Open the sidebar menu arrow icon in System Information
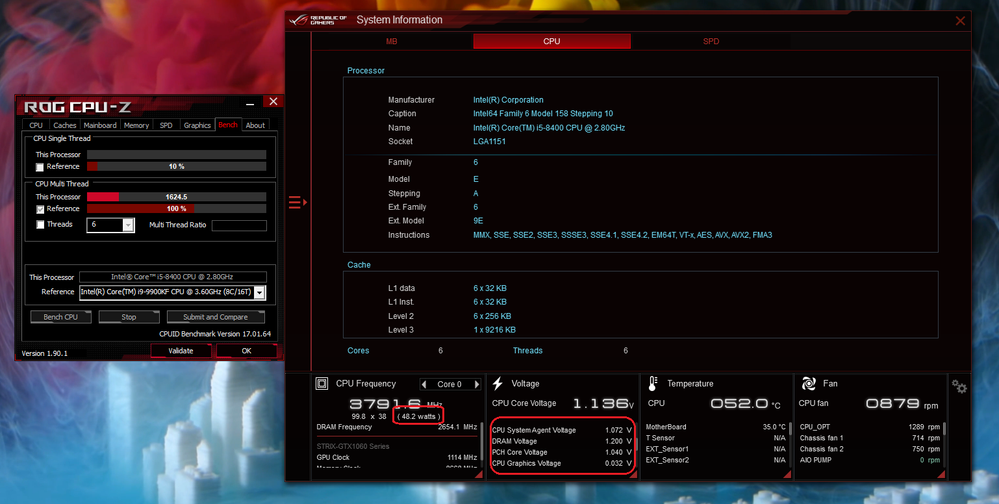The width and height of the screenshot is (999, 504). click(x=298, y=203)
